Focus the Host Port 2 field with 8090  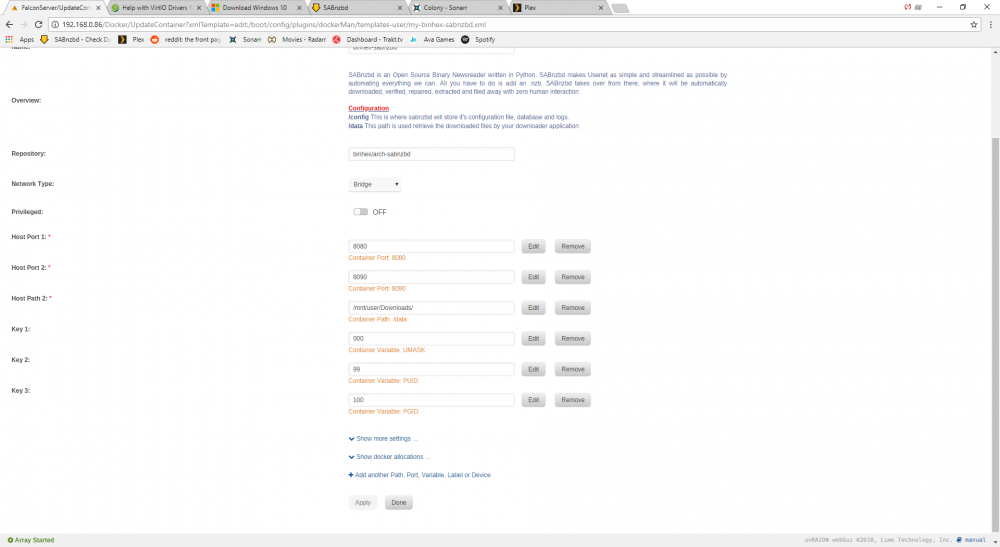pyautogui.click(x=431, y=277)
